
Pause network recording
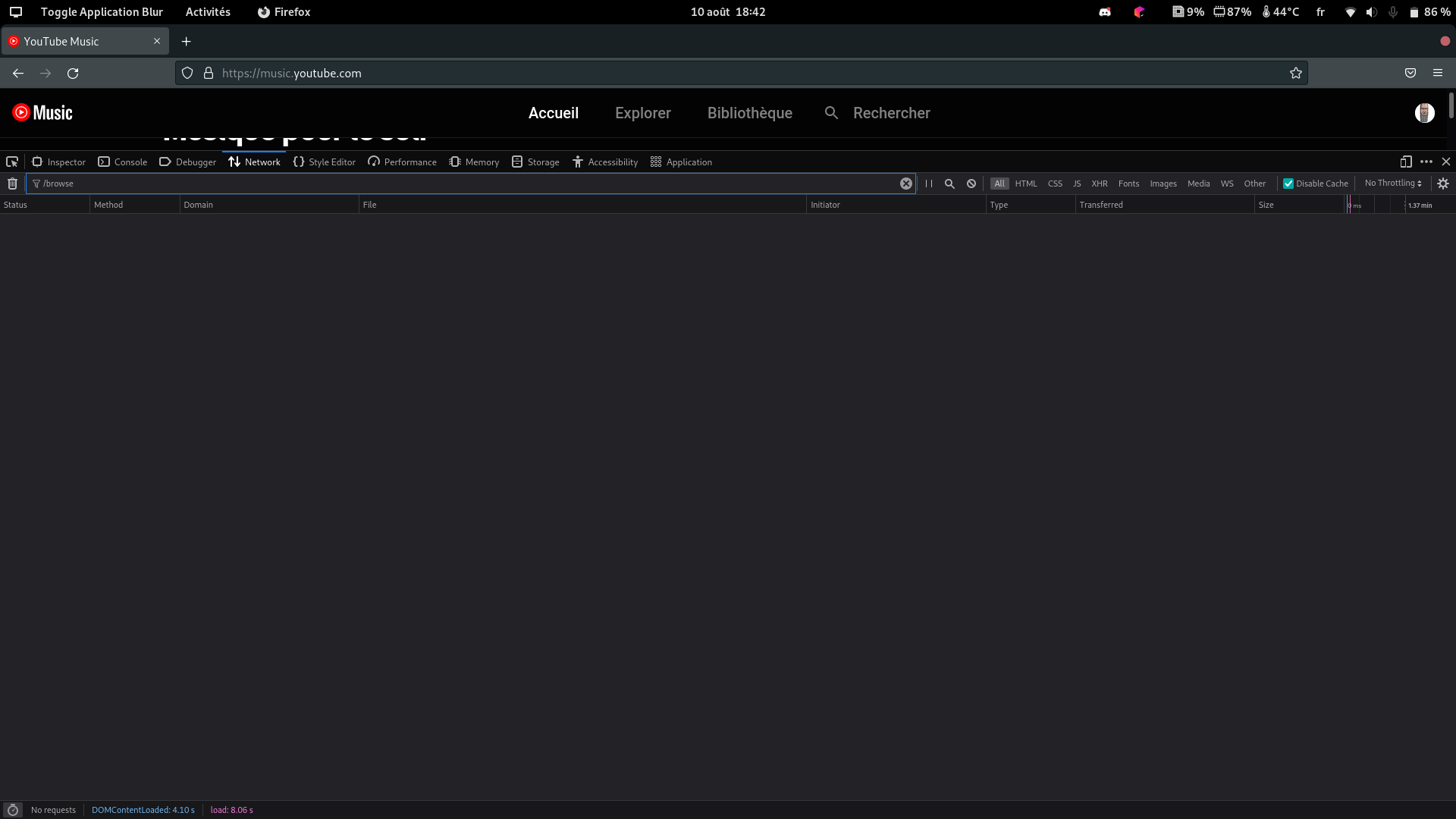tap(929, 184)
